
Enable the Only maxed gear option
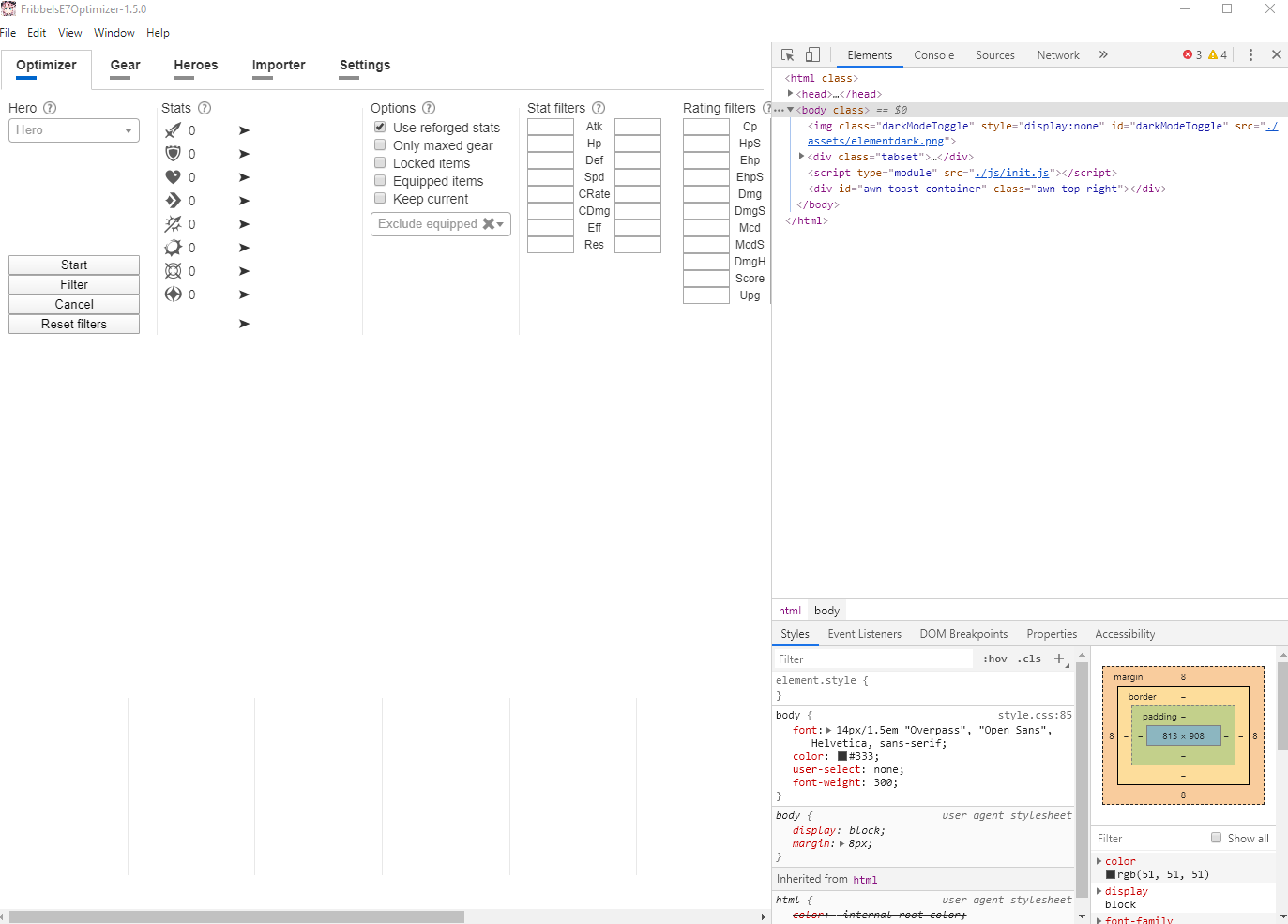coord(380,144)
